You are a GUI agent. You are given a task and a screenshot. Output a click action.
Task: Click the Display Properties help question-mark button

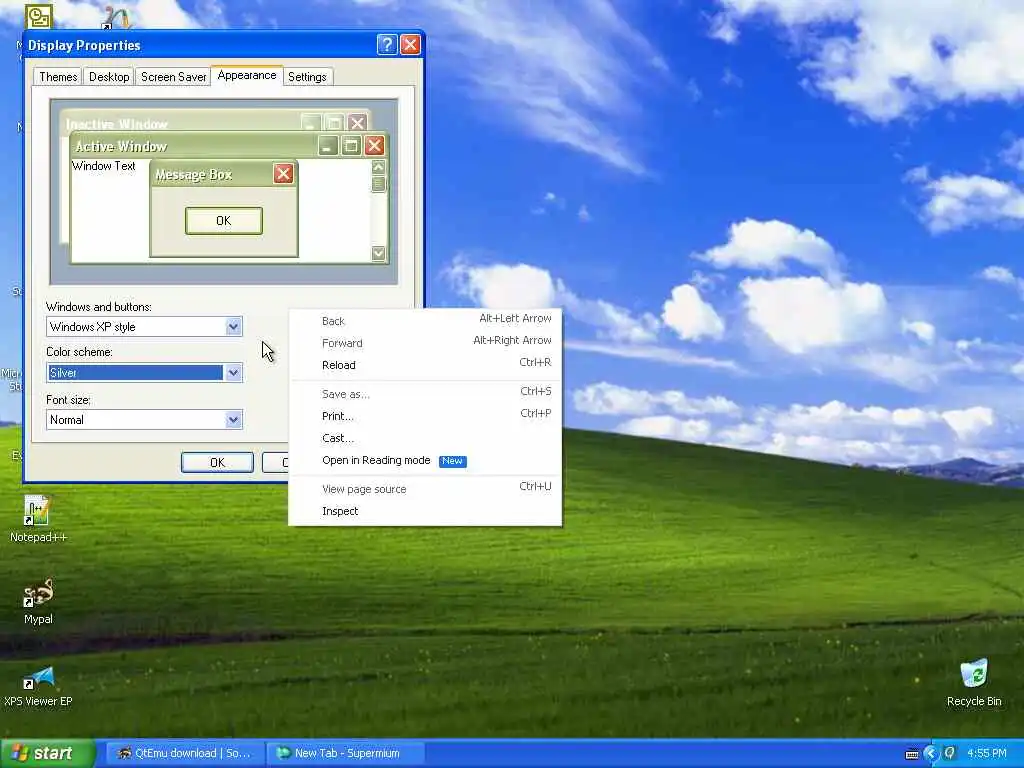coord(387,44)
